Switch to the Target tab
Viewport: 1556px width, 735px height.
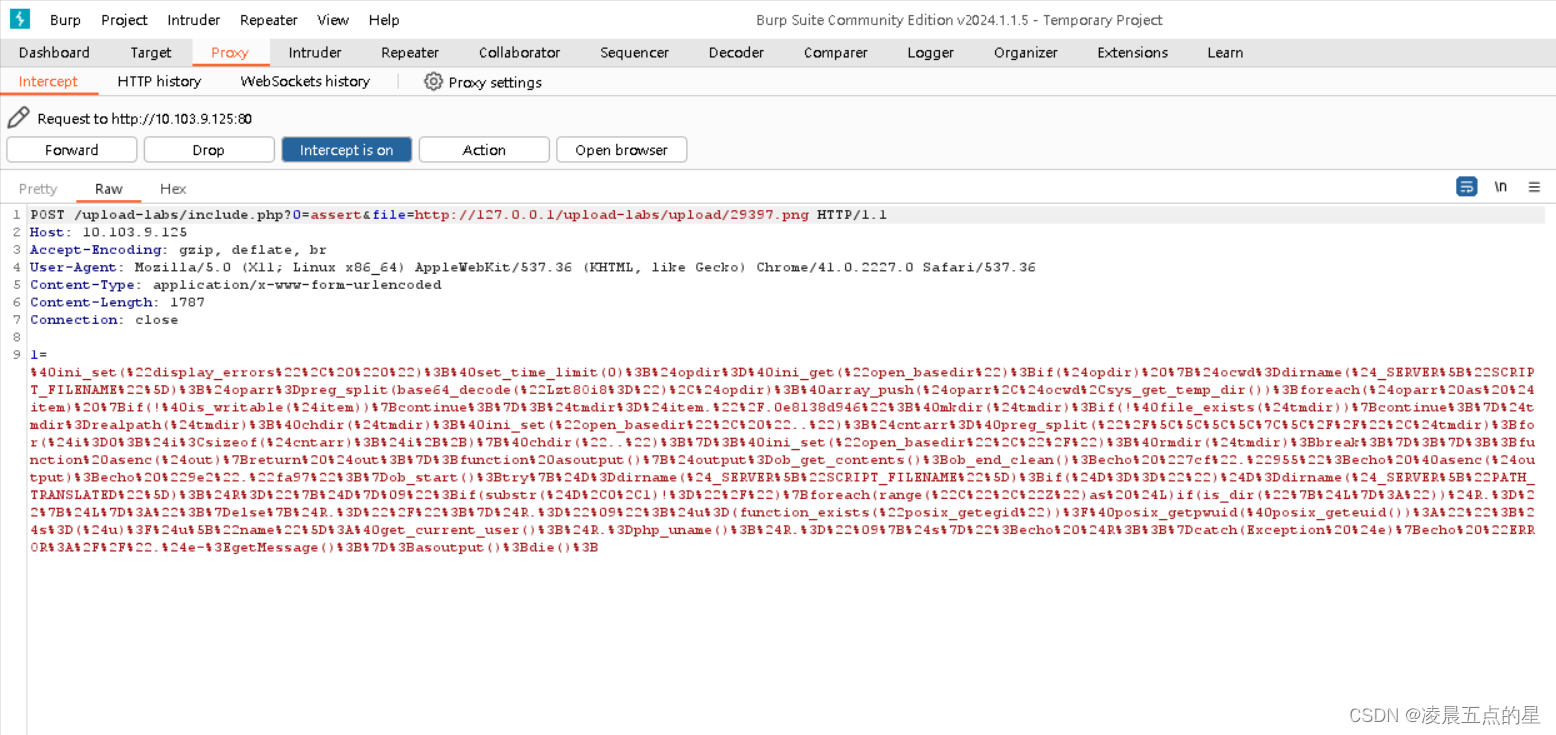151,53
